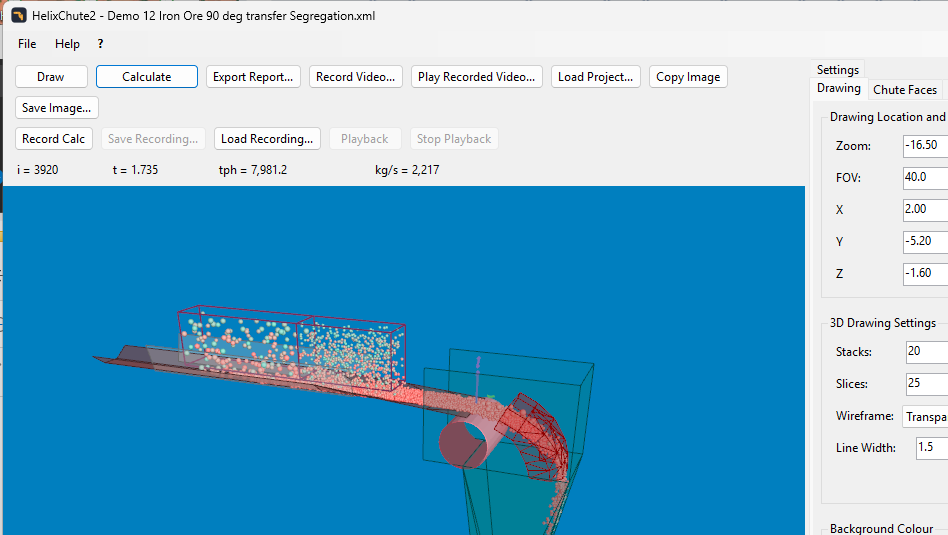Click the HelixChute2 app icon in title bar
The image size is (948, 535).
point(19,16)
